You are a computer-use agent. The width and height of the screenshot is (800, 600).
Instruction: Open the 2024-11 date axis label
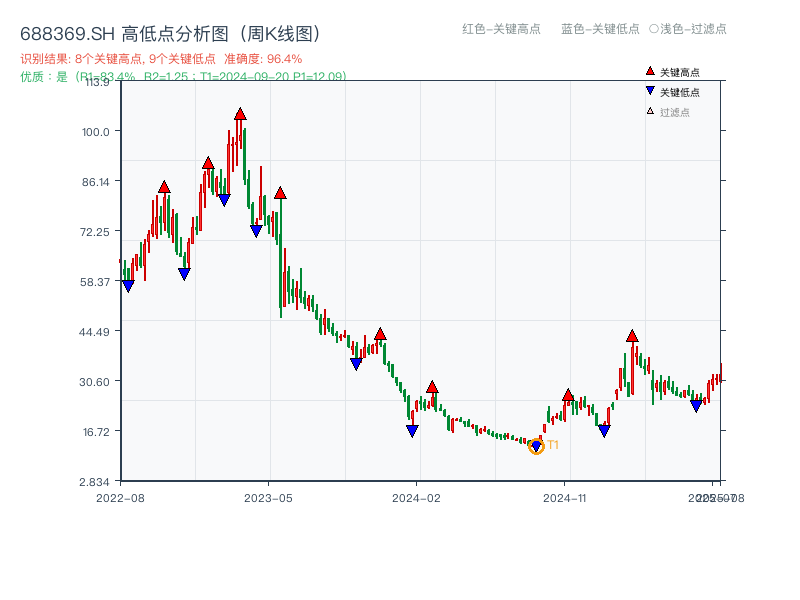[568, 497]
